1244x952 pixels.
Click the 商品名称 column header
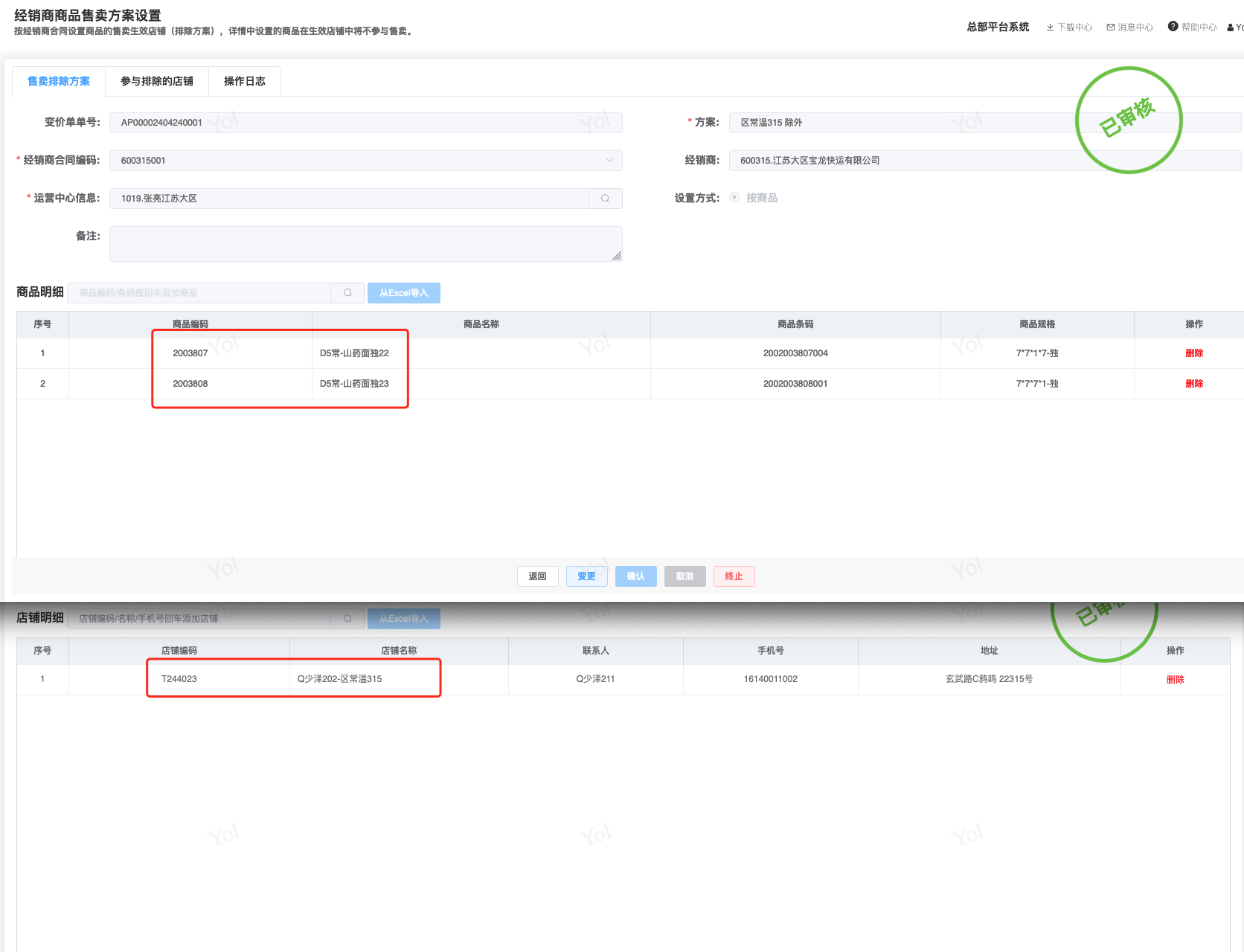481,324
